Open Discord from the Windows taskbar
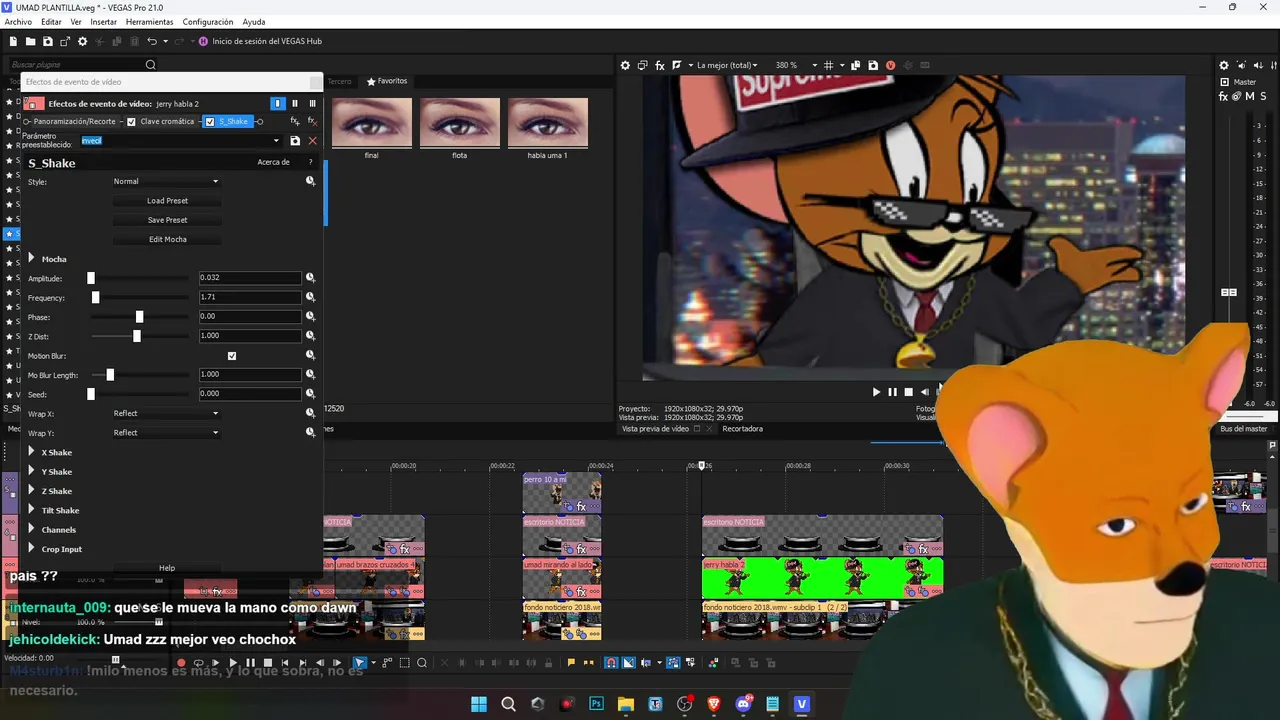This screenshot has width=1280, height=720. tap(743, 704)
